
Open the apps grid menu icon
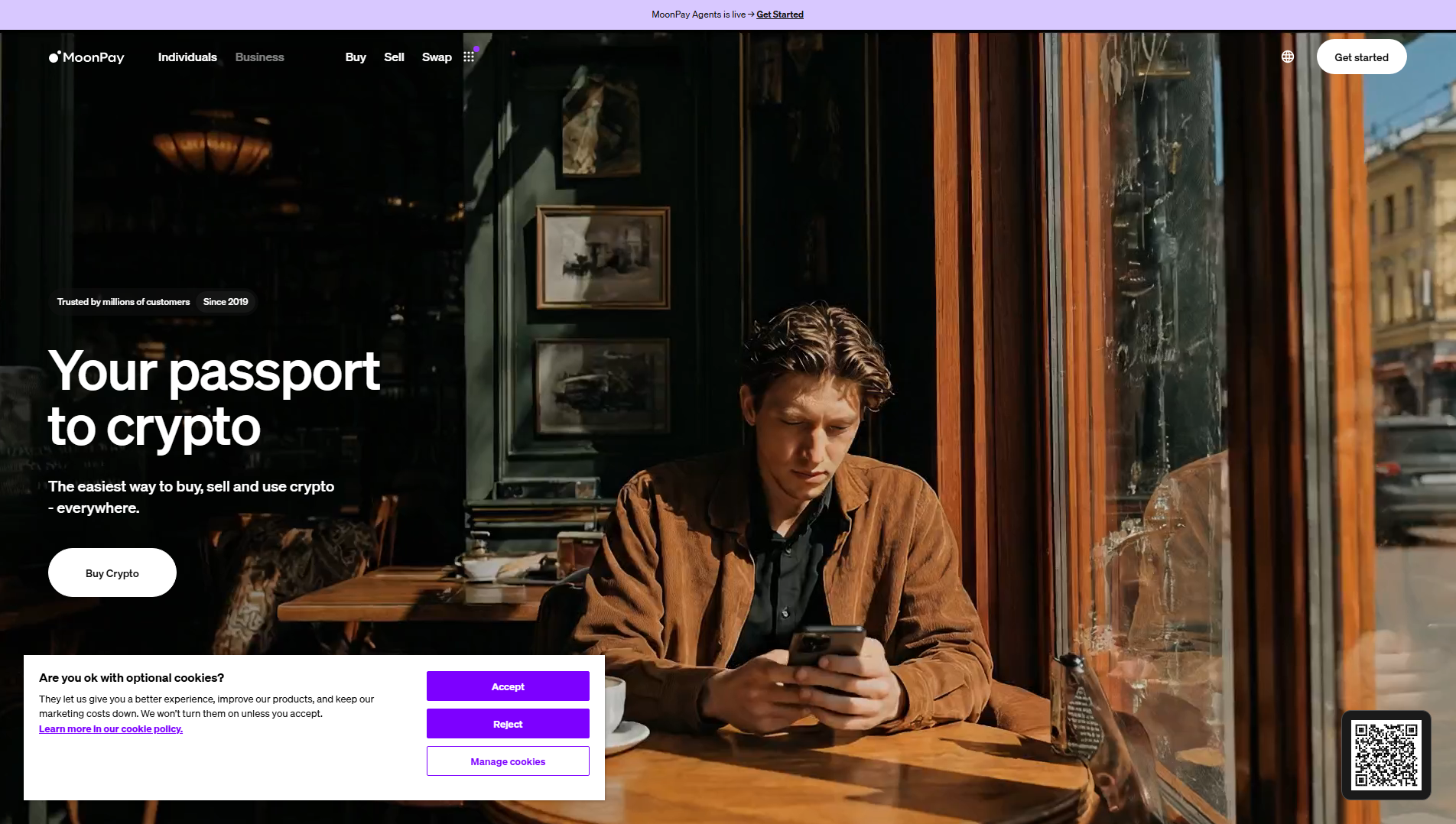(x=469, y=57)
